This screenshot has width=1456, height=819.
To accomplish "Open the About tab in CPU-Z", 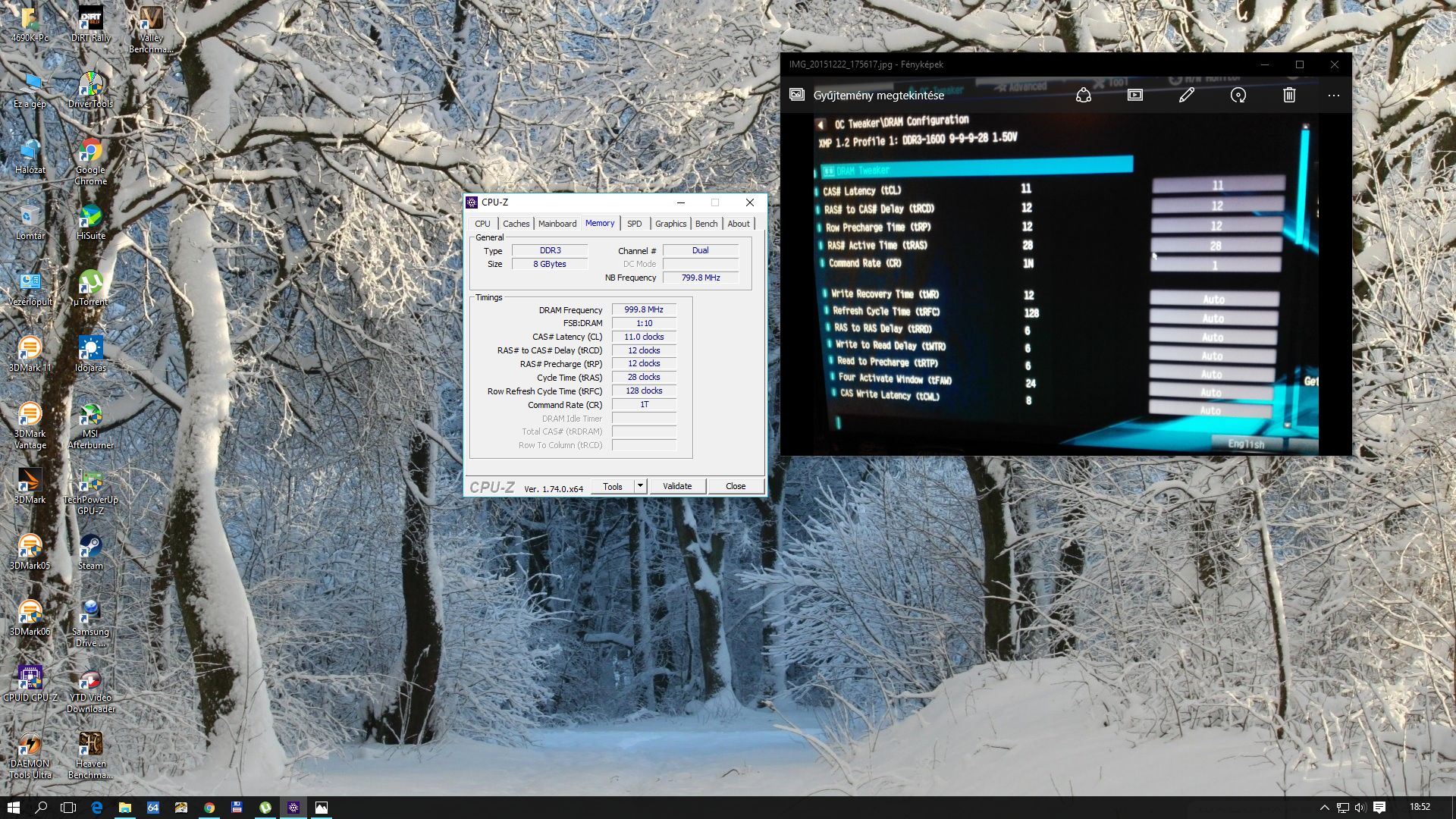I will coord(739,224).
